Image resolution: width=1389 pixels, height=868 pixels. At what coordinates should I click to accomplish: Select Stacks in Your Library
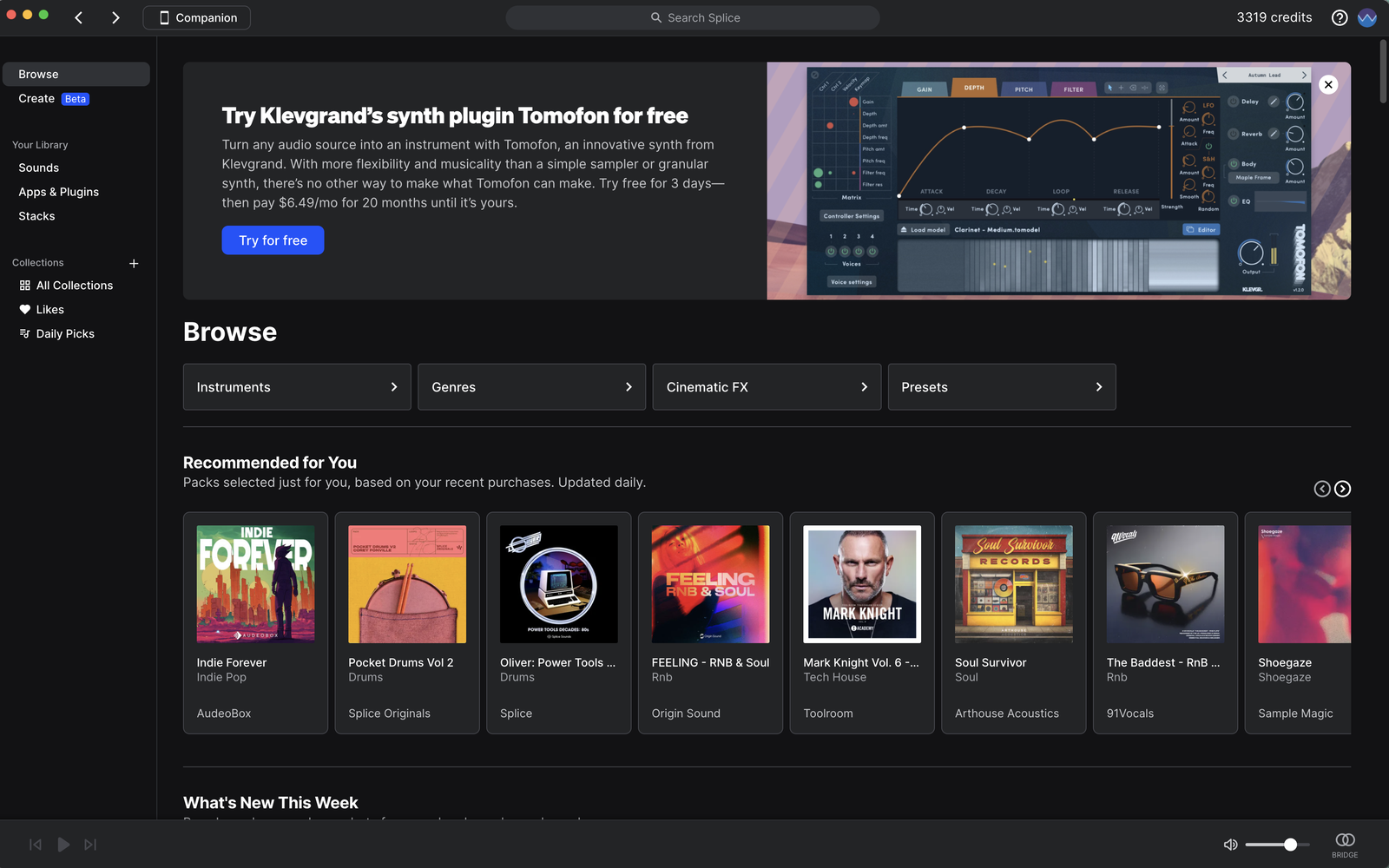click(36, 216)
